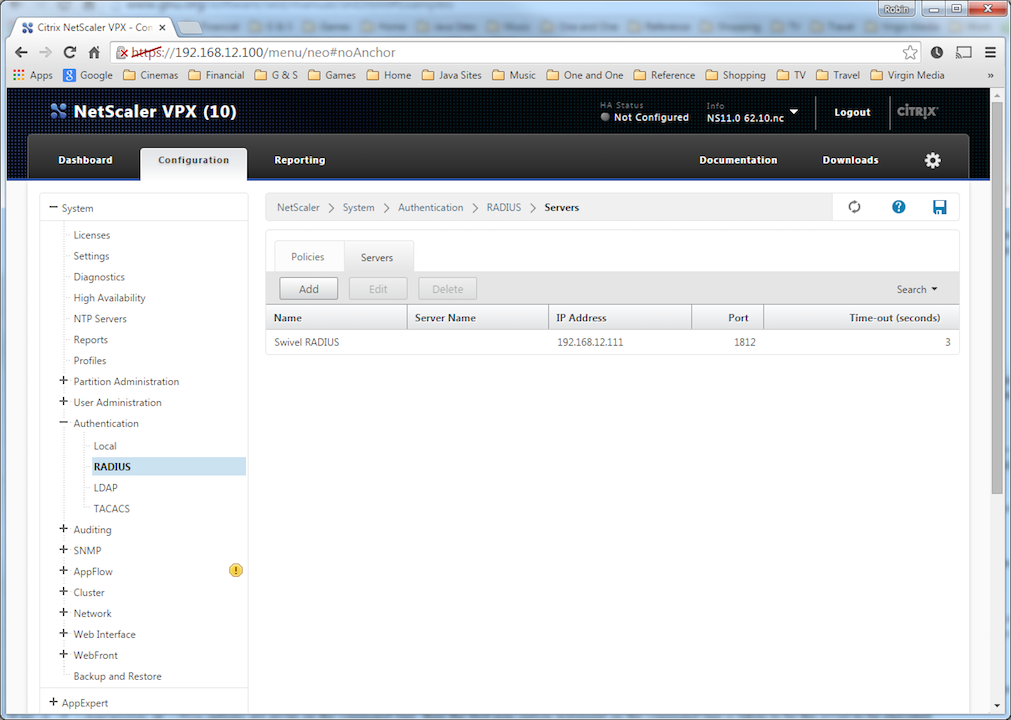Expand the AppExpert section
Viewport: 1011px width, 720px height.
point(53,702)
